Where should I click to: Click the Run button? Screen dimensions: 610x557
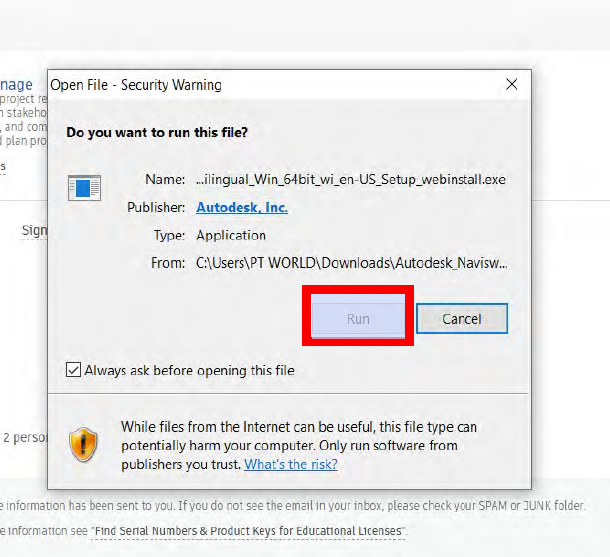(x=358, y=319)
